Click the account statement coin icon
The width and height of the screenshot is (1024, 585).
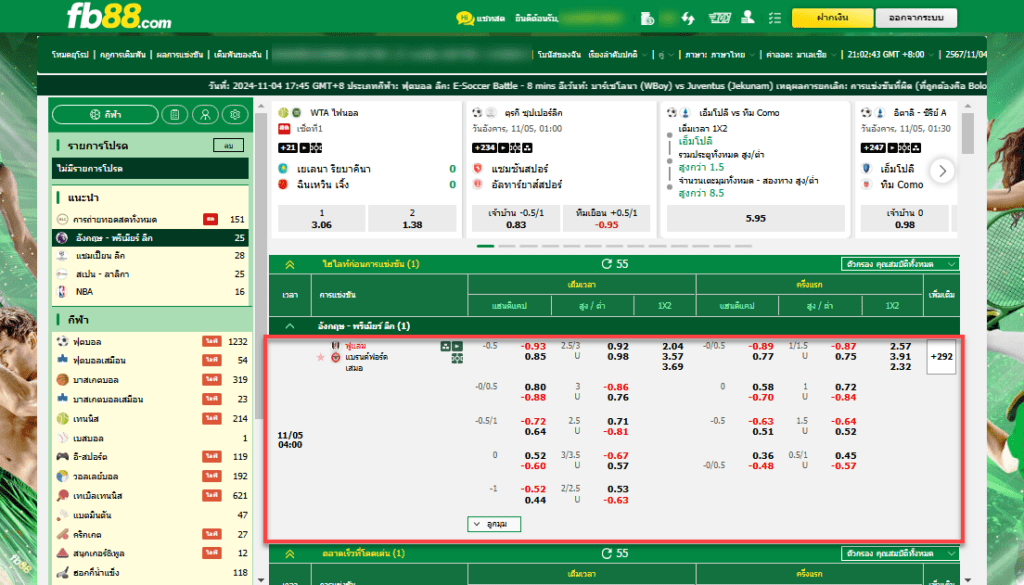648,18
